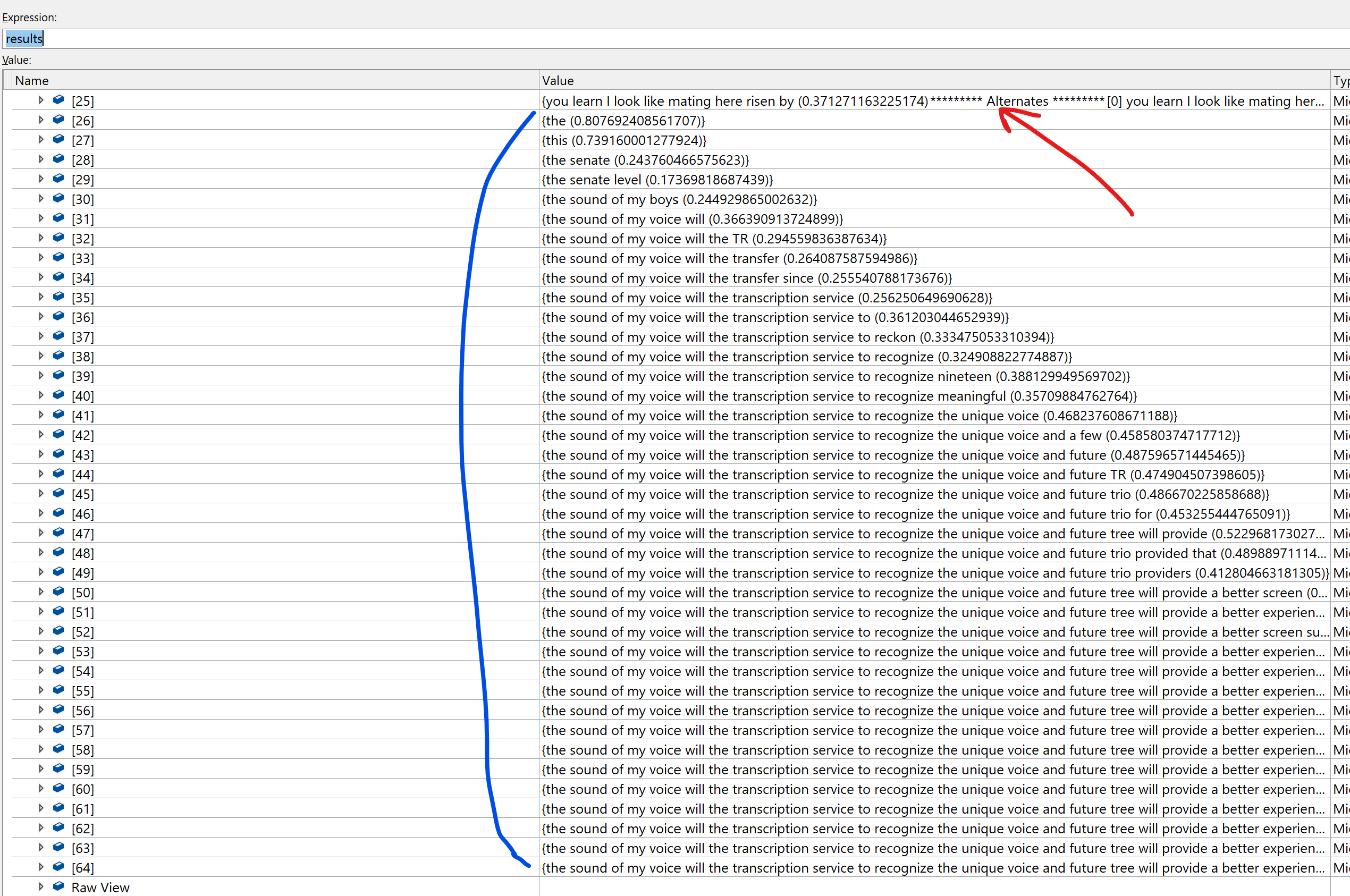1350x896 pixels.
Task: Click the cube icon next to [60]
Action: [x=58, y=788]
